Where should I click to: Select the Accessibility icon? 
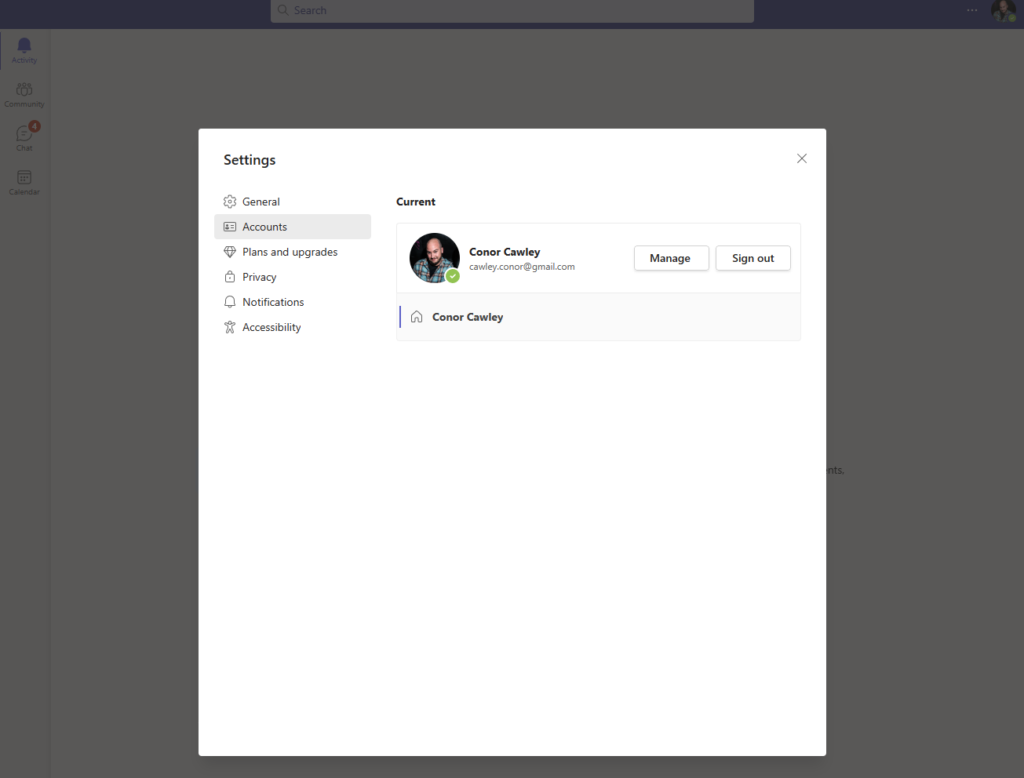click(231, 327)
